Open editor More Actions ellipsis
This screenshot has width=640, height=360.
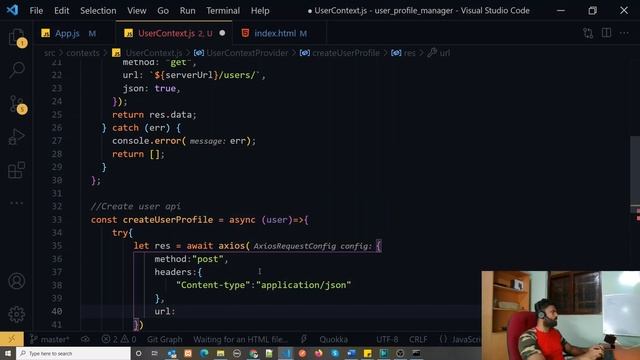point(624,33)
